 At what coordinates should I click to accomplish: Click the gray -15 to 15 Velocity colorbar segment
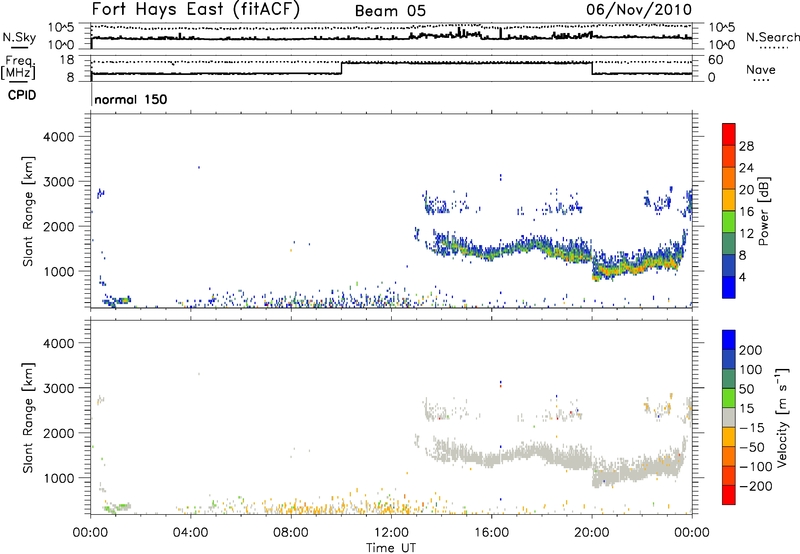pyautogui.click(x=729, y=417)
